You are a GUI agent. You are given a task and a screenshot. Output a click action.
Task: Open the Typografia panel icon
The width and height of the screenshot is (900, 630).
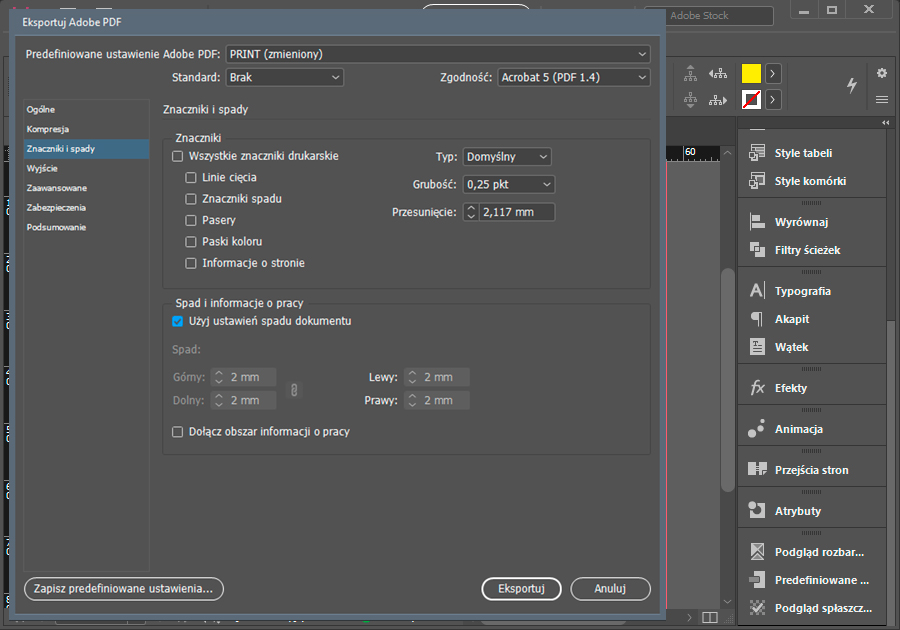(x=757, y=290)
